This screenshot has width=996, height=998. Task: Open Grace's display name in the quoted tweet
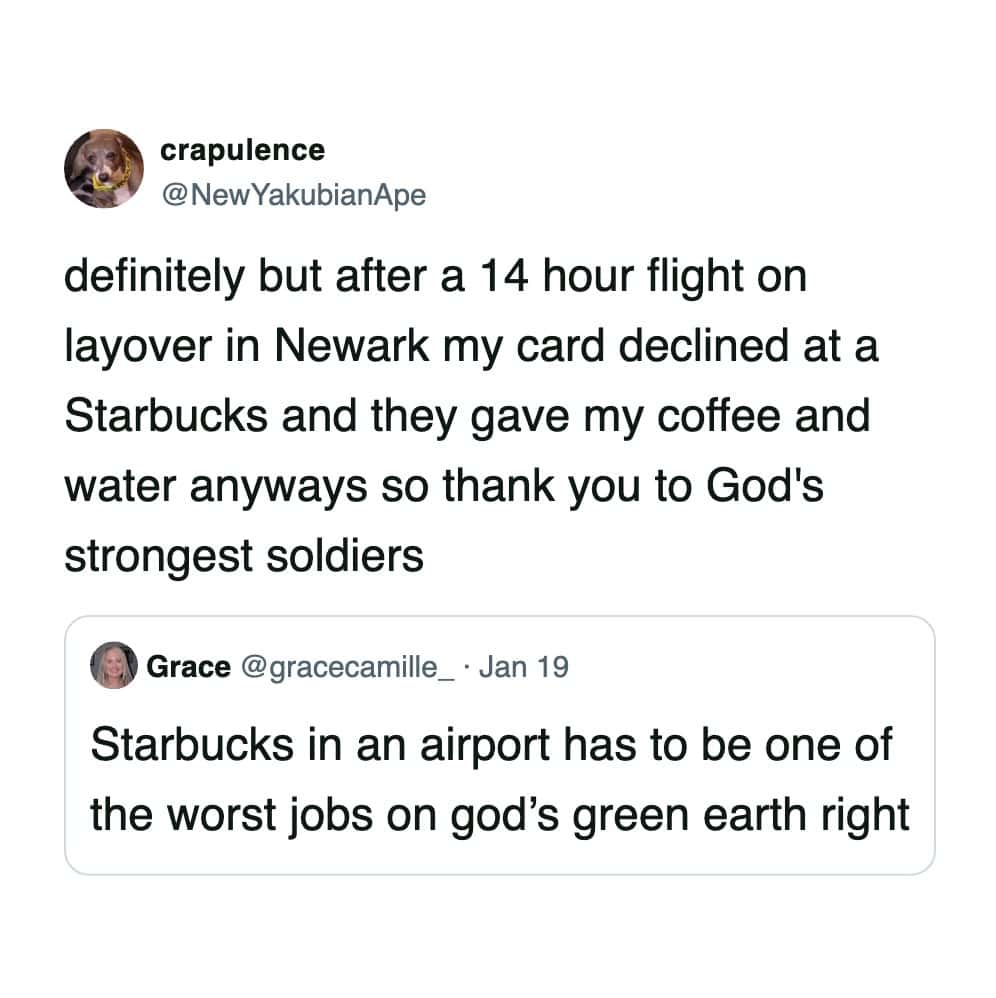pos(188,666)
